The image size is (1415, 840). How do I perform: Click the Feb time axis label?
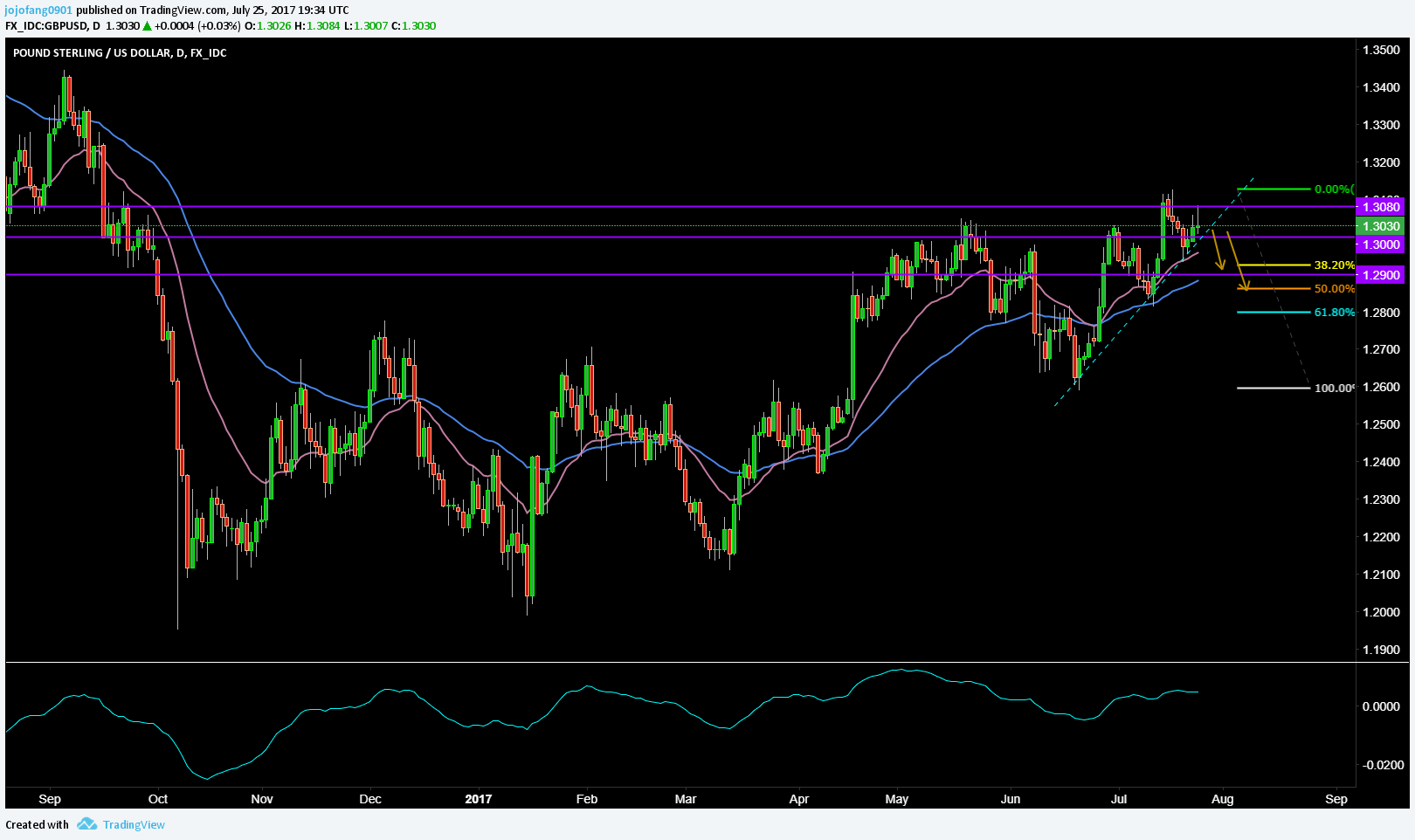(x=587, y=799)
